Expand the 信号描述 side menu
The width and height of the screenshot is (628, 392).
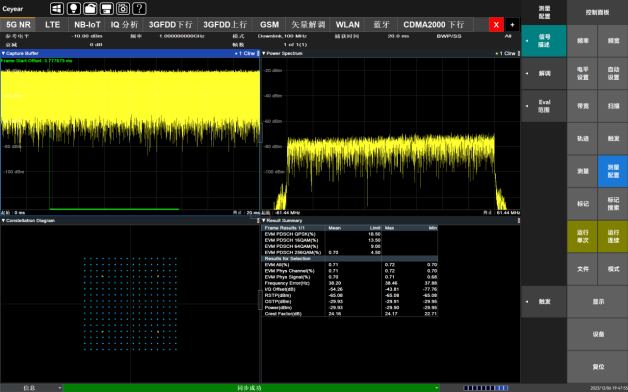click(x=543, y=41)
